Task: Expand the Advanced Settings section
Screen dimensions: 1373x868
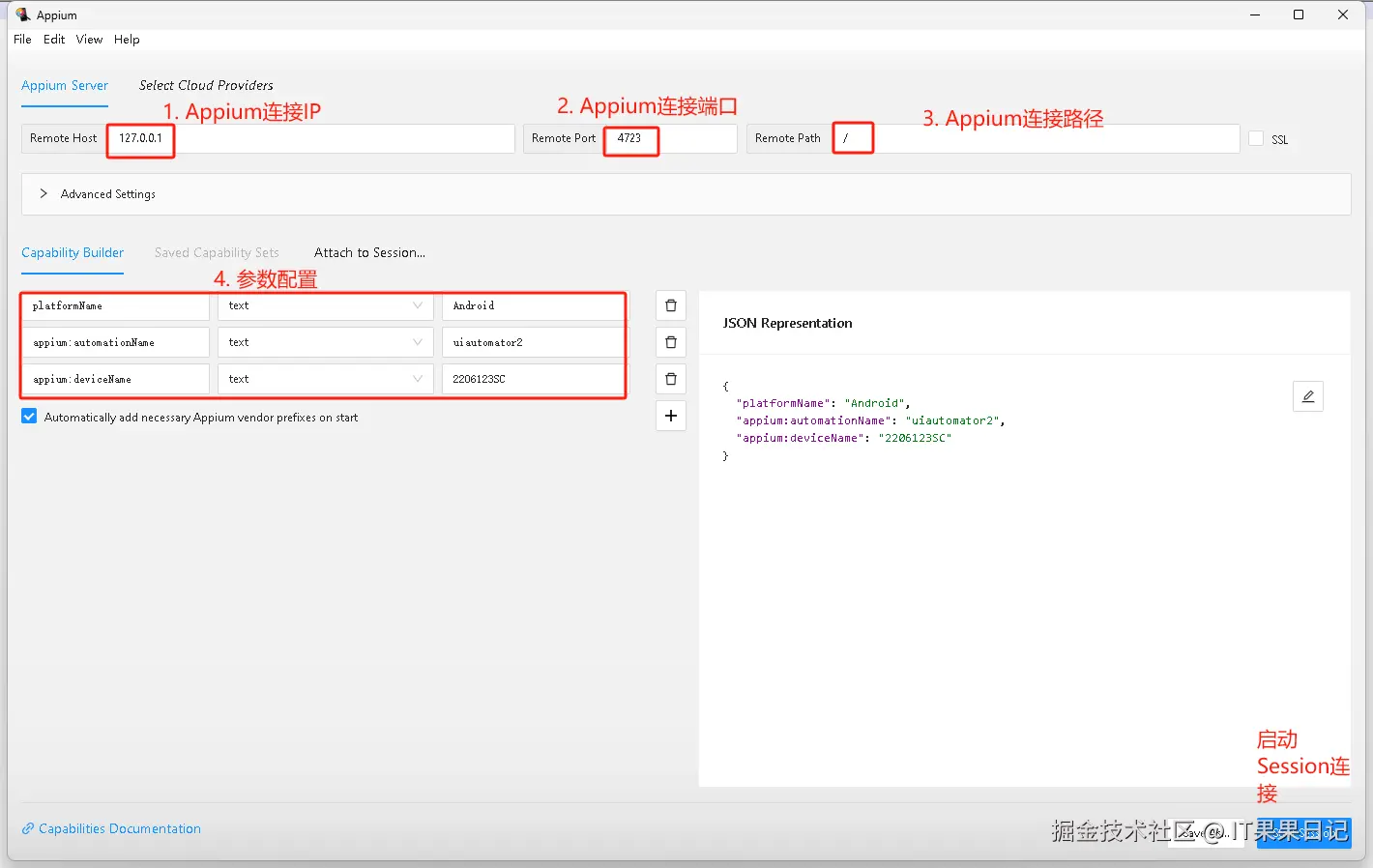Action: [686, 194]
